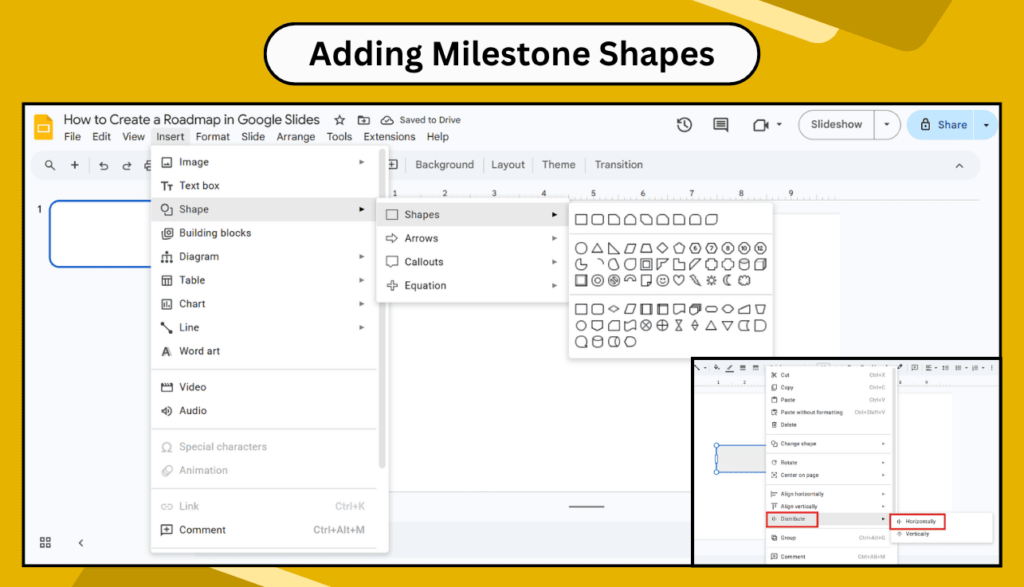The image size is (1024, 587).
Task: Expand the Arrows submenu
Action: pyautogui.click(x=472, y=238)
